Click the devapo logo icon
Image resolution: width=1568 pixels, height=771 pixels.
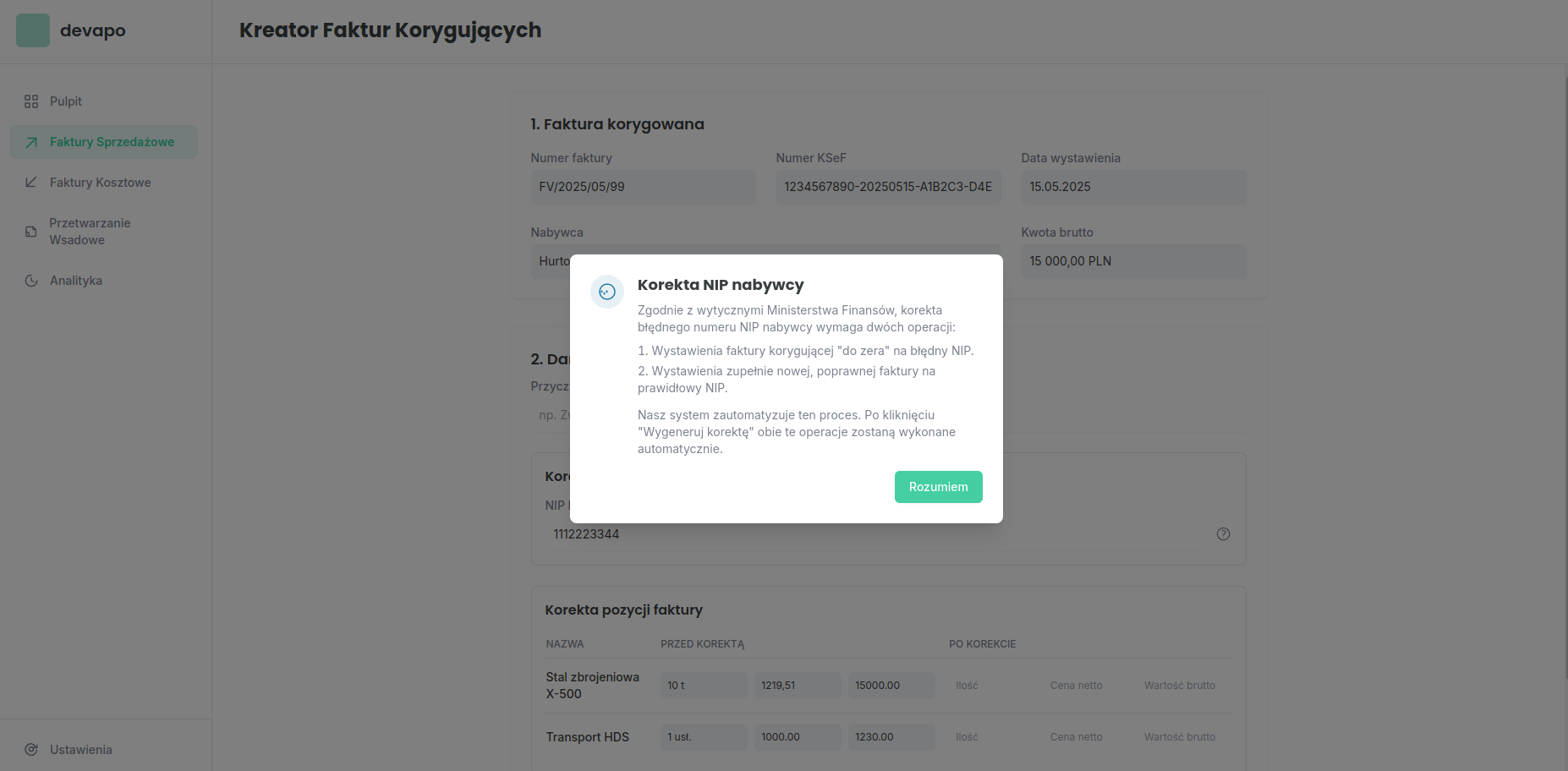33,30
